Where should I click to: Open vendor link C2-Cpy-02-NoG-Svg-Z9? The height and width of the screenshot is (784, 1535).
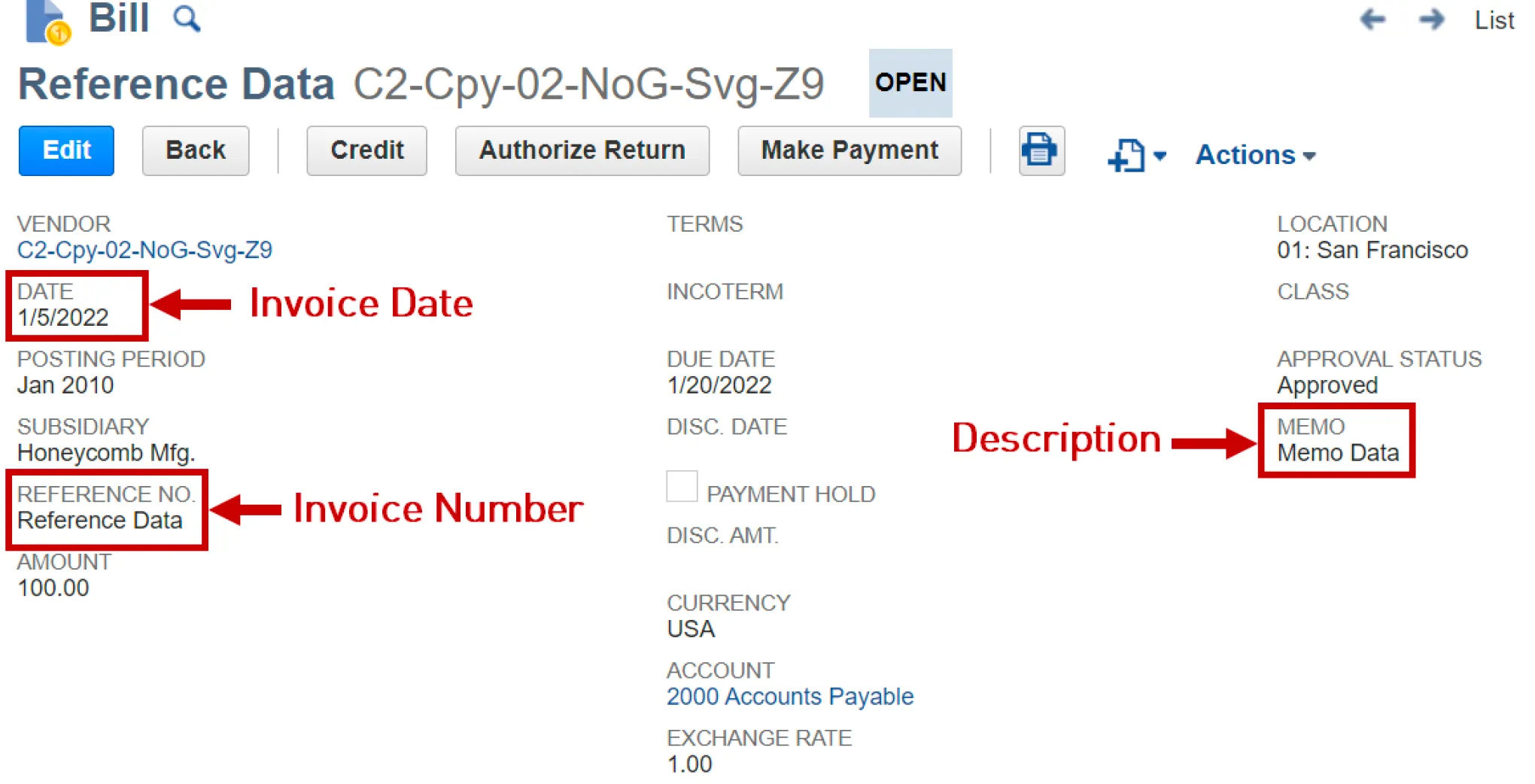pos(144,250)
